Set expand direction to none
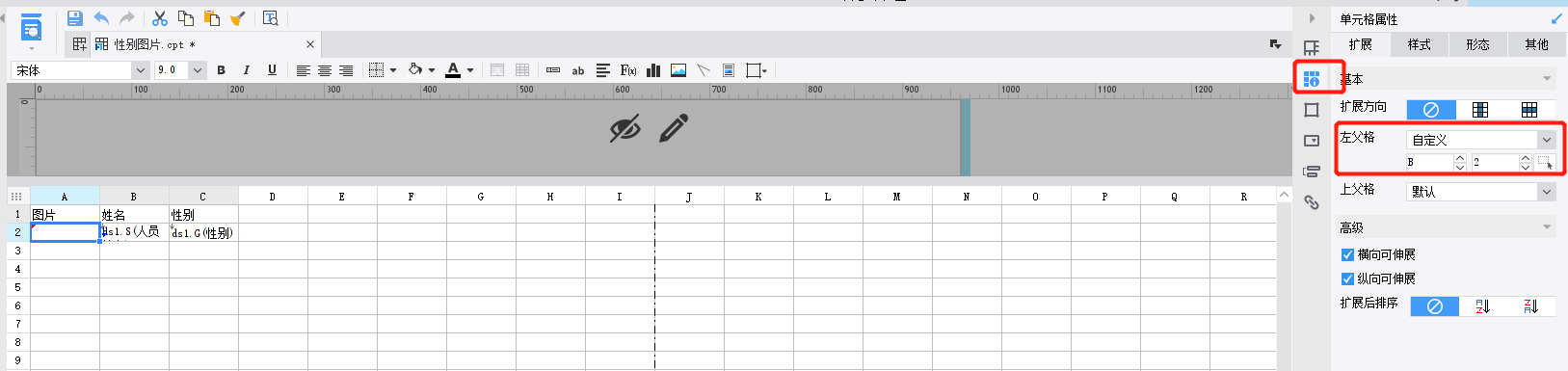 click(x=1431, y=110)
